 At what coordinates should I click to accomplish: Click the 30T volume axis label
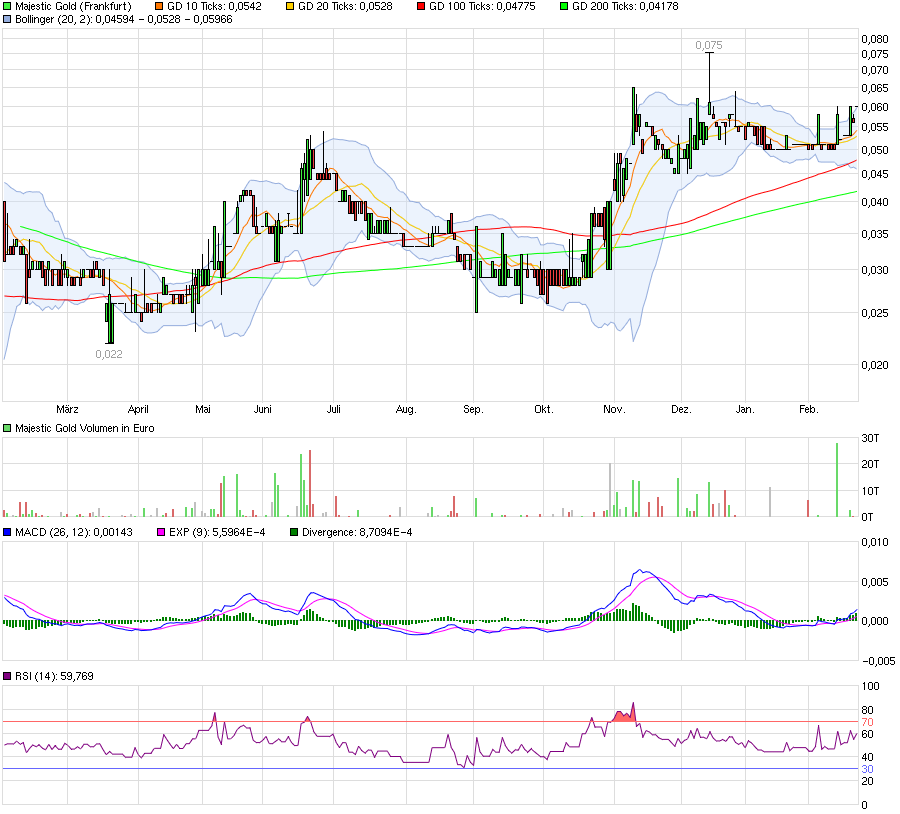pyautogui.click(x=870, y=439)
